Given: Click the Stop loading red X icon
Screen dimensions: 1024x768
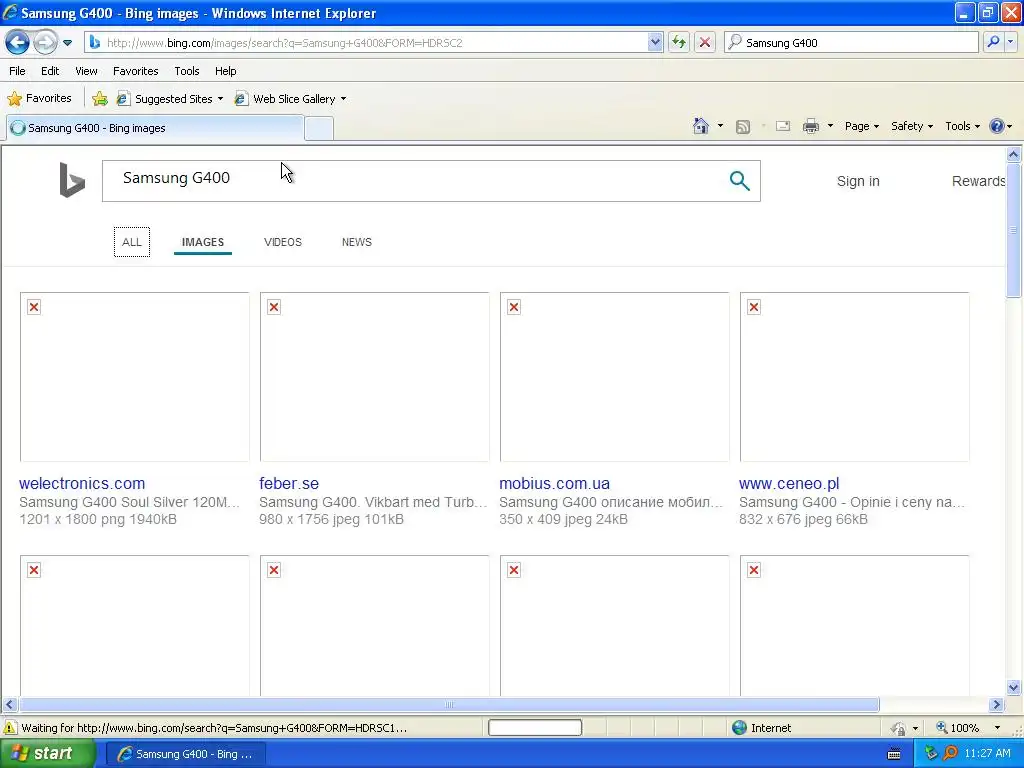Looking at the screenshot, I should click(x=705, y=42).
